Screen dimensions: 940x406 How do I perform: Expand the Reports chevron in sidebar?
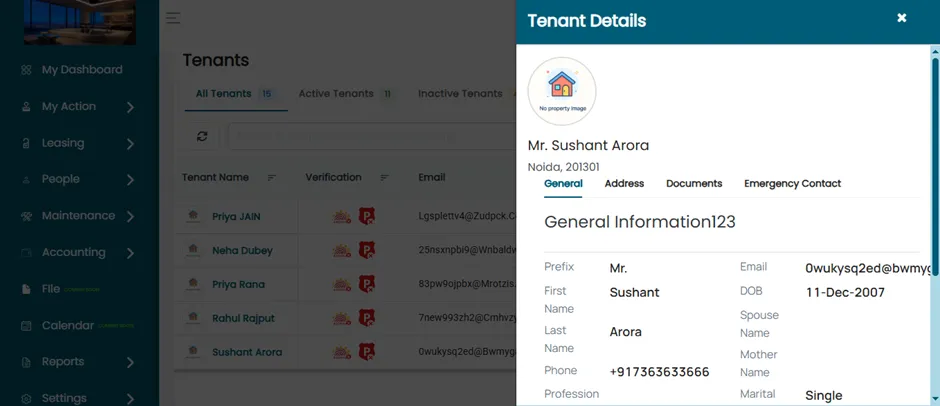130,362
